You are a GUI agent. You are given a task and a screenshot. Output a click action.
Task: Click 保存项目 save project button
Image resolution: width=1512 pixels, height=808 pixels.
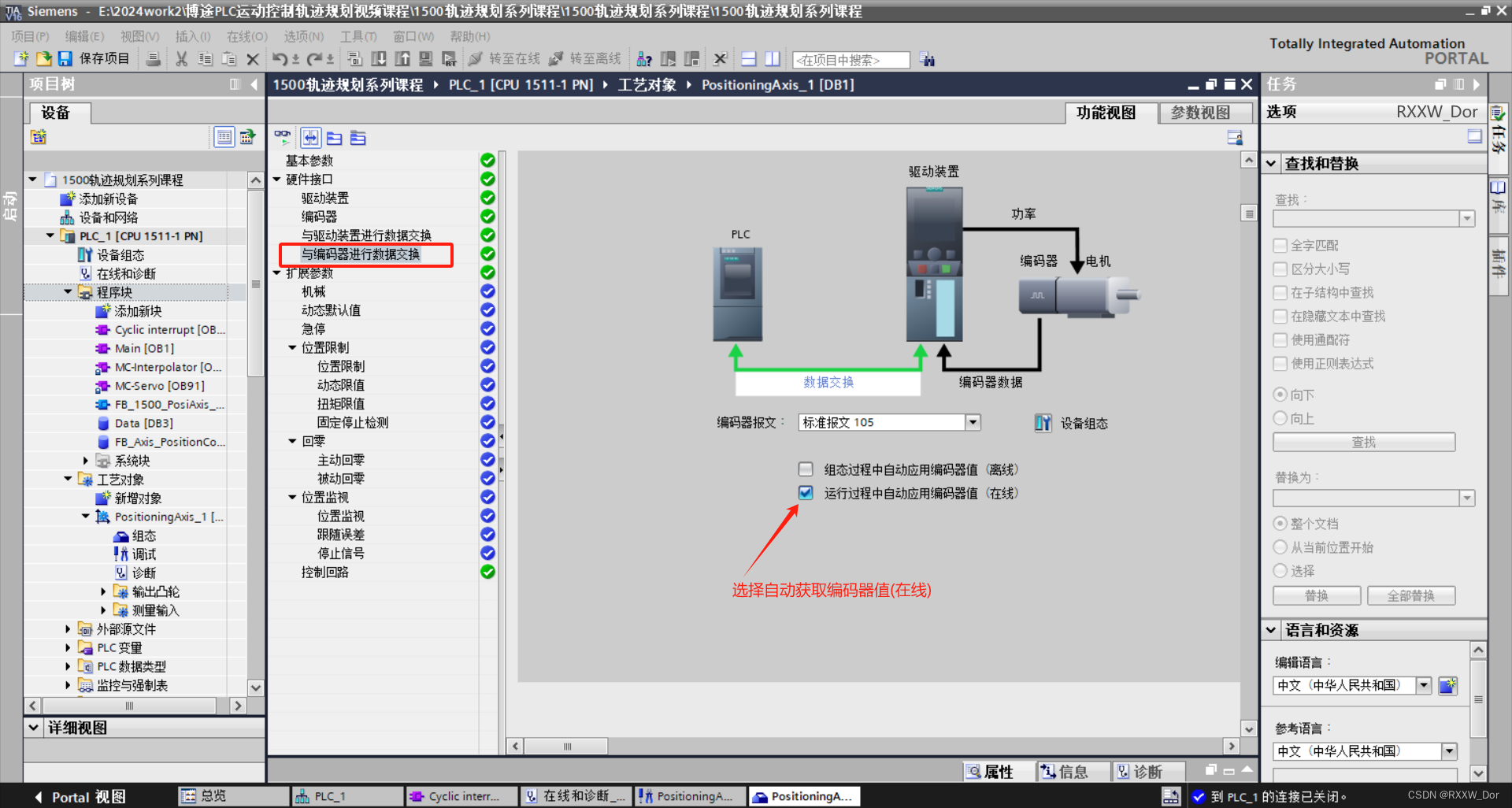[x=94, y=59]
